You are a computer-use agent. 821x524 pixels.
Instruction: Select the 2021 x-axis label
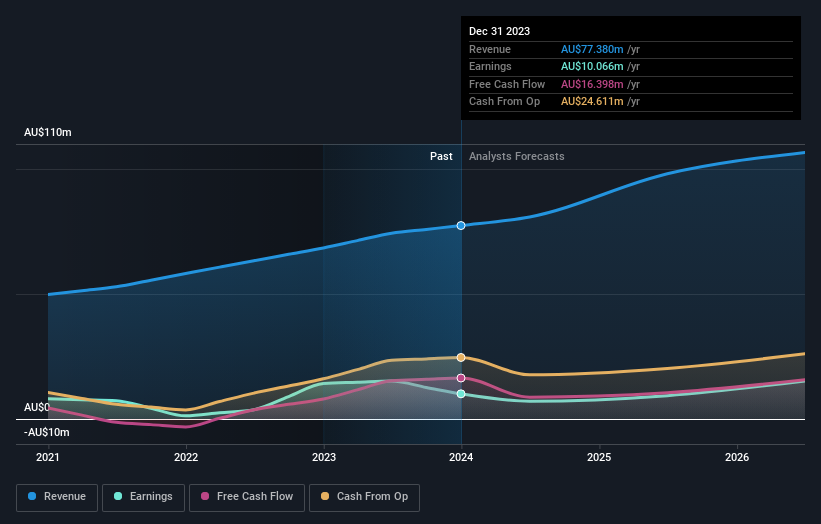pyautogui.click(x=48, y=457)
